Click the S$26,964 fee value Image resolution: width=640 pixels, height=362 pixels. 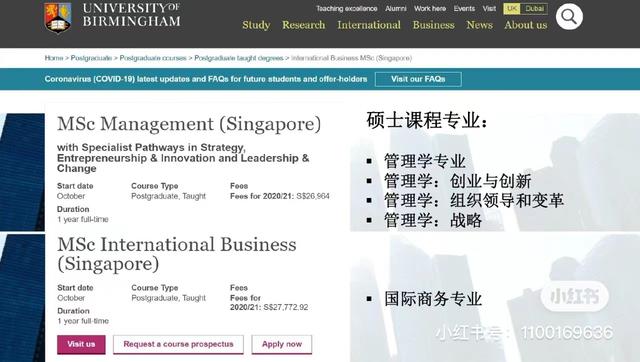313,196
